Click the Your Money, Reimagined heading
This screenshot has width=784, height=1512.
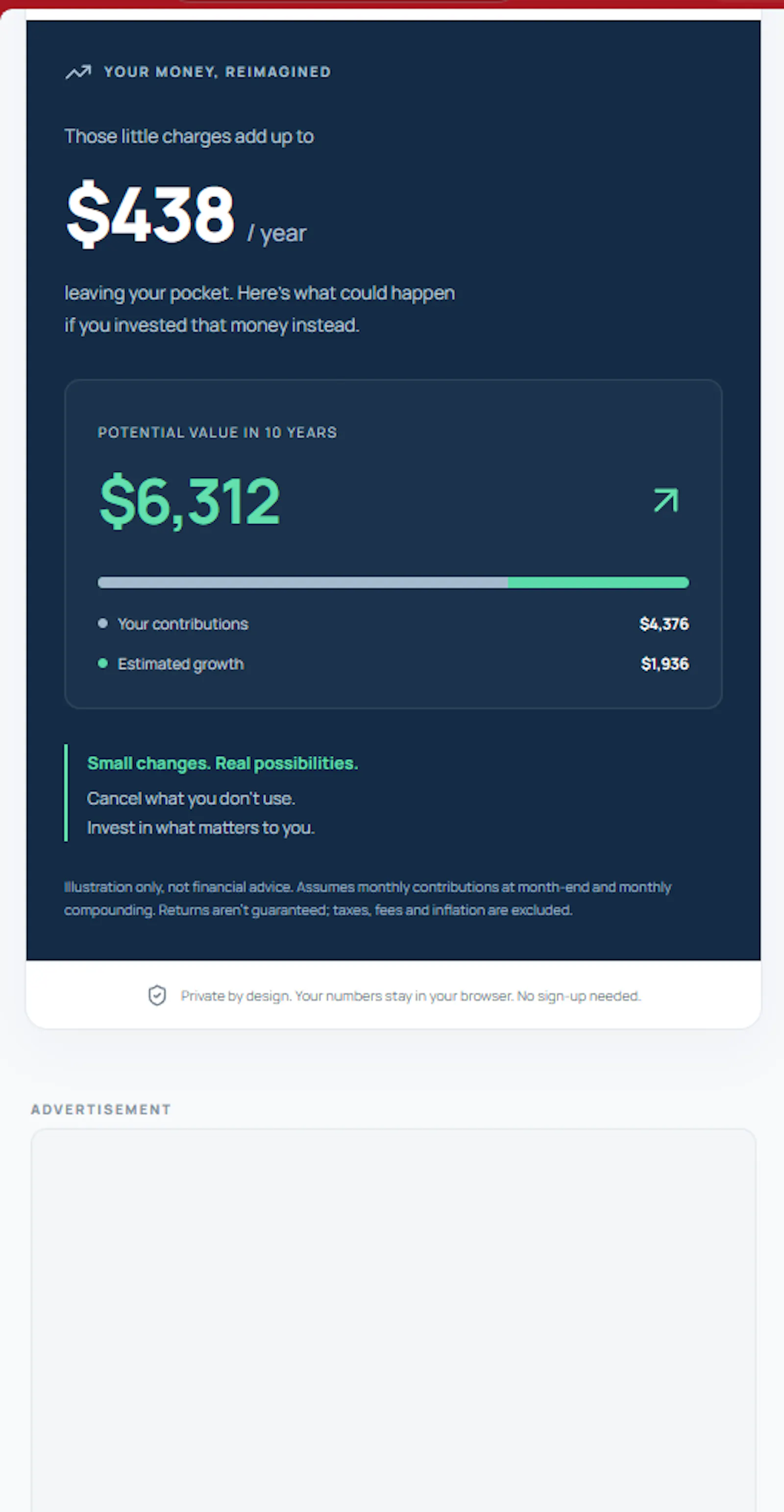click(217, 72)
